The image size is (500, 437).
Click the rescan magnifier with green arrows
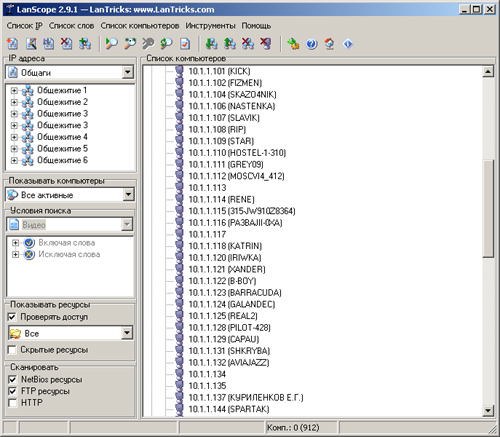(x=166, y=44)
